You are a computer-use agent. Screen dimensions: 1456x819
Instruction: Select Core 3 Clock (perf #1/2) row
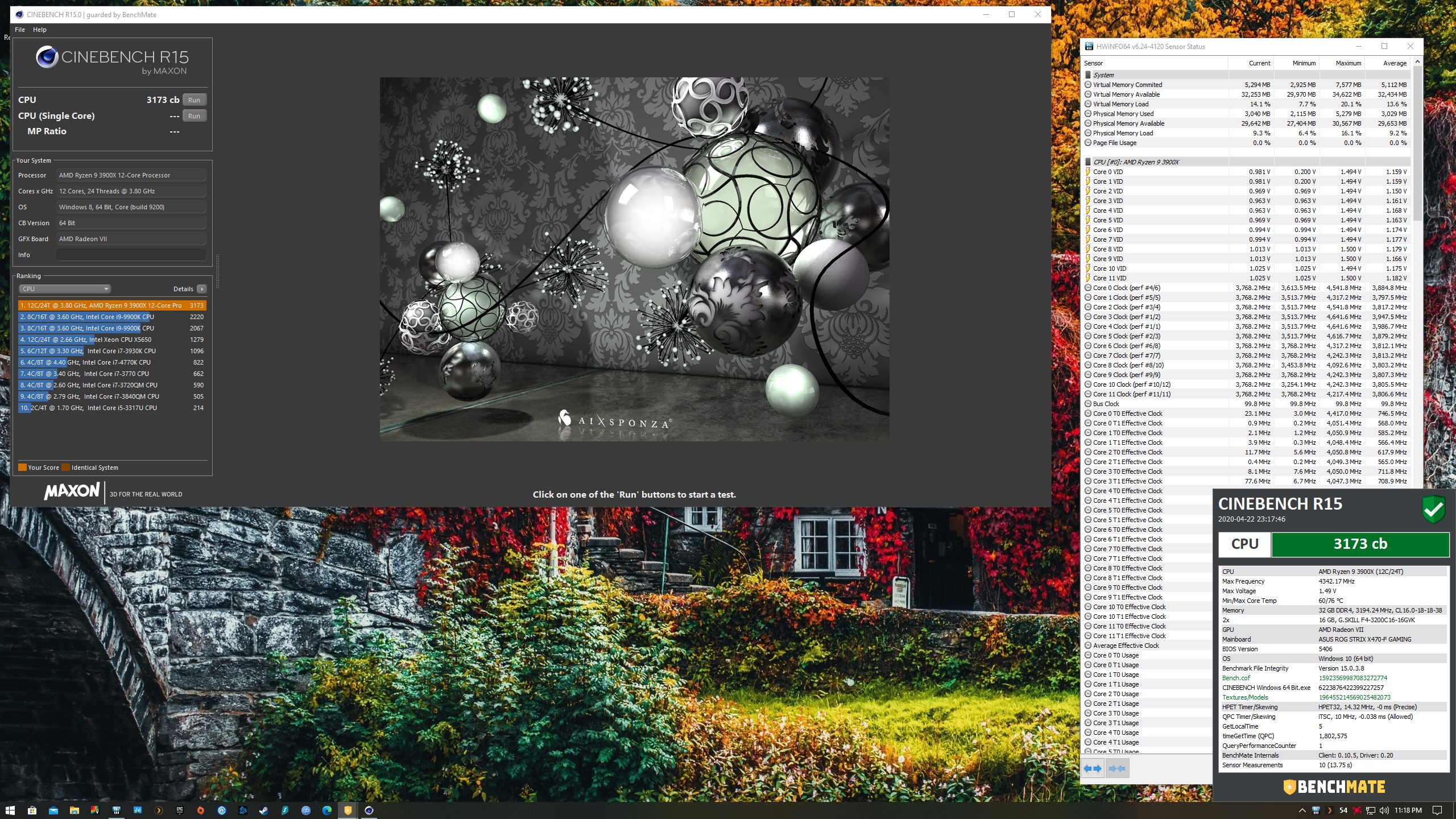click(x=1247, y=317)
